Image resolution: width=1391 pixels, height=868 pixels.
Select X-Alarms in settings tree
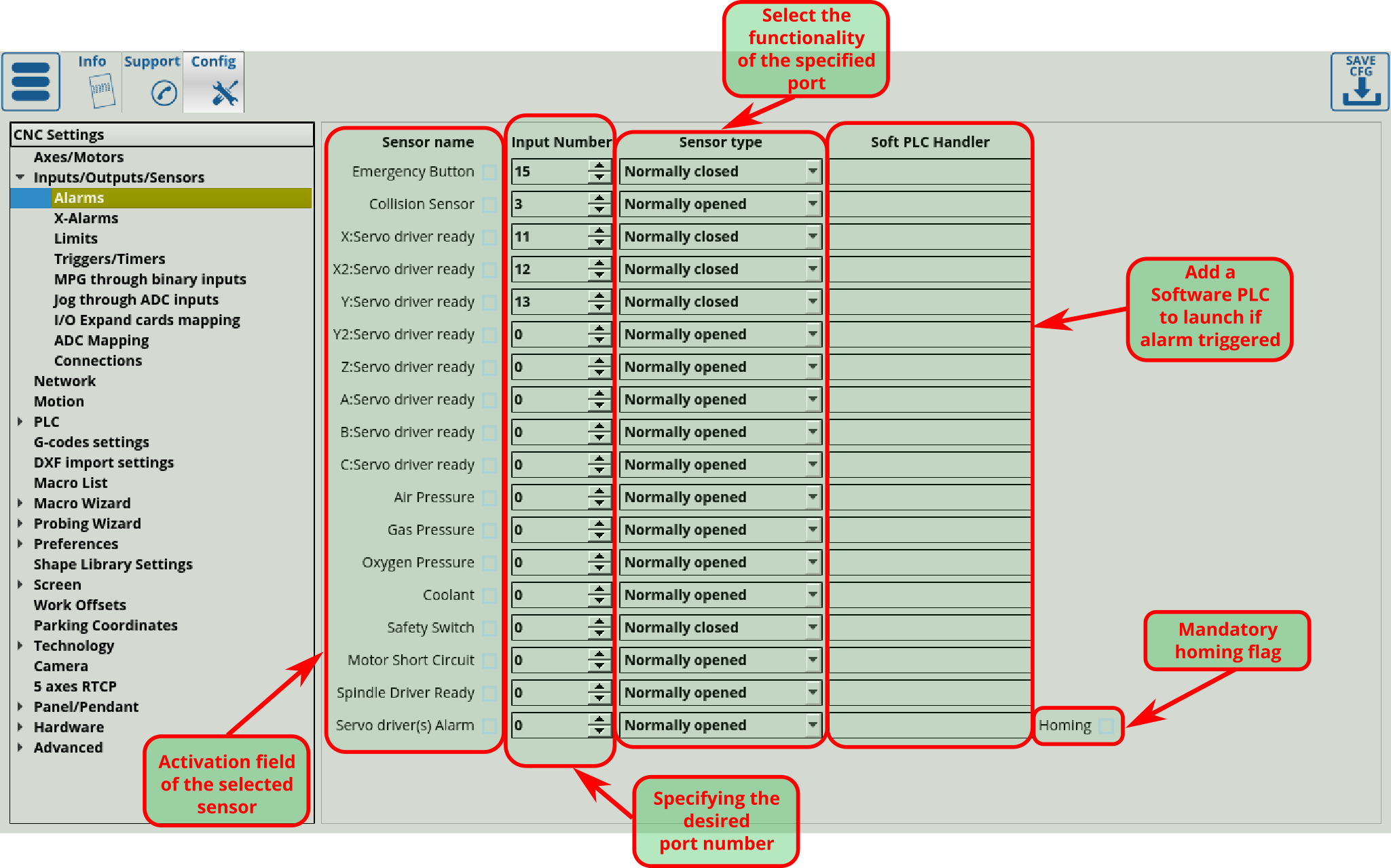point(86,218)
